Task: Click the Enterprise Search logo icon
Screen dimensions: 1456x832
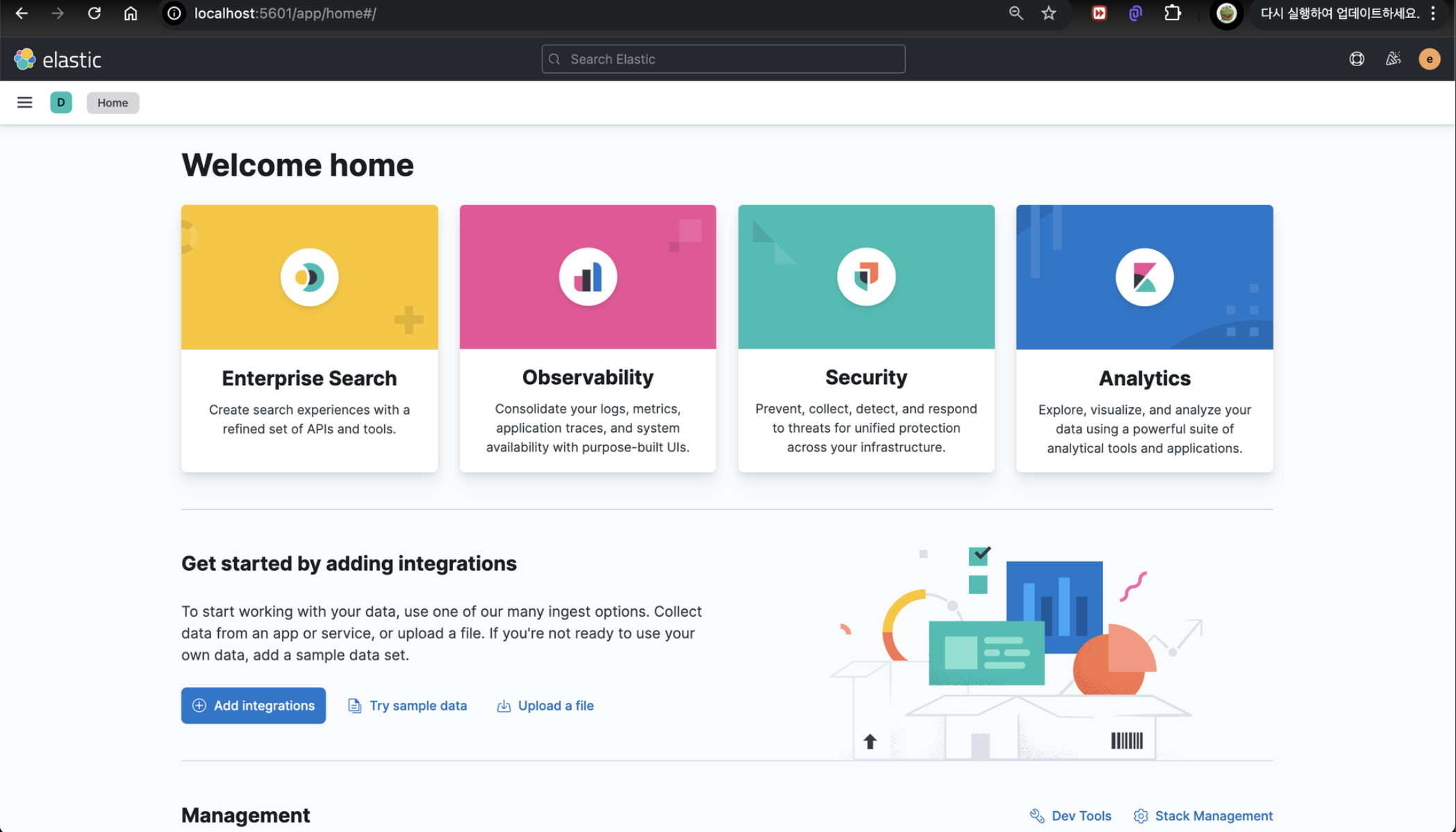Action: [309, 277]
